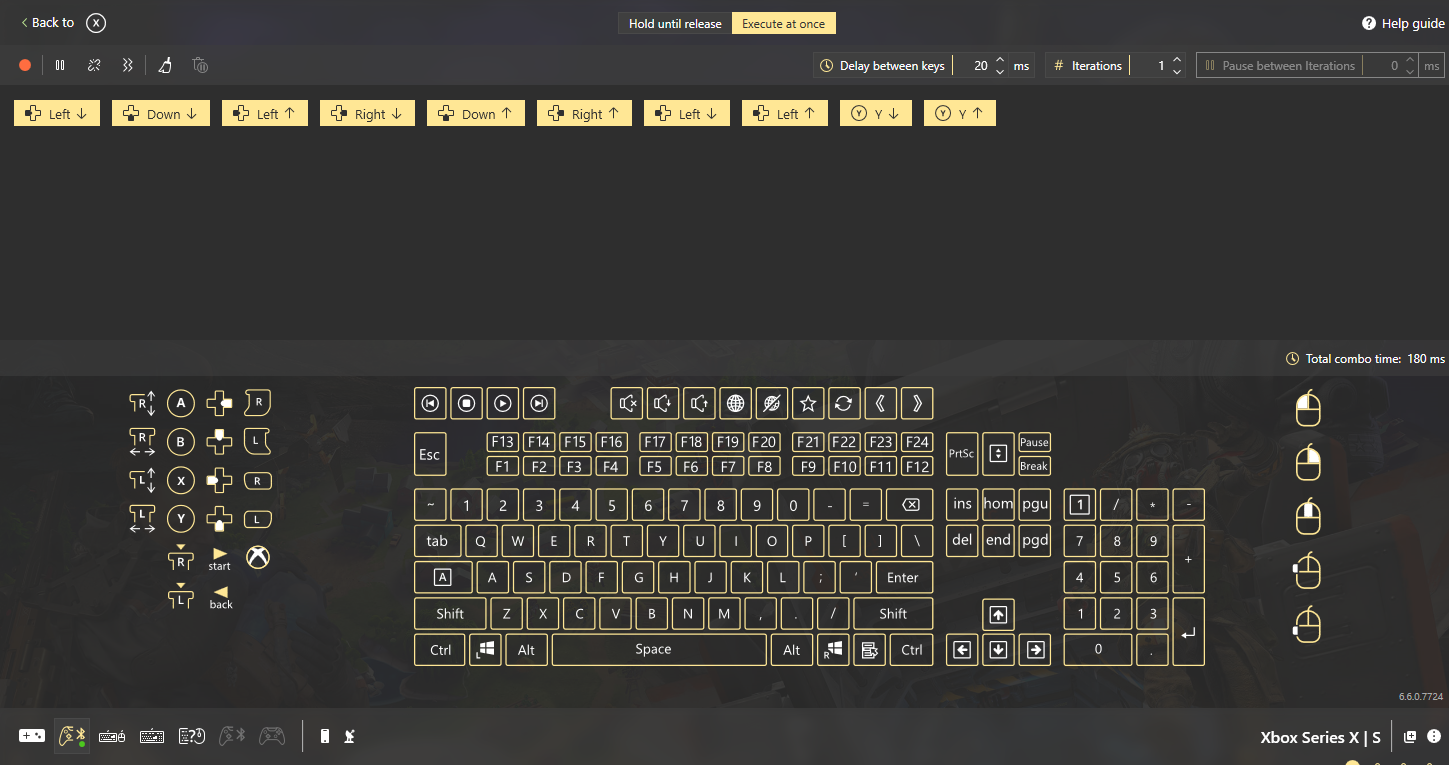The image size is (1449, 765).
Task: Decrease delay between keys value
Action: pyautogui.click(x=1000, y=72)
